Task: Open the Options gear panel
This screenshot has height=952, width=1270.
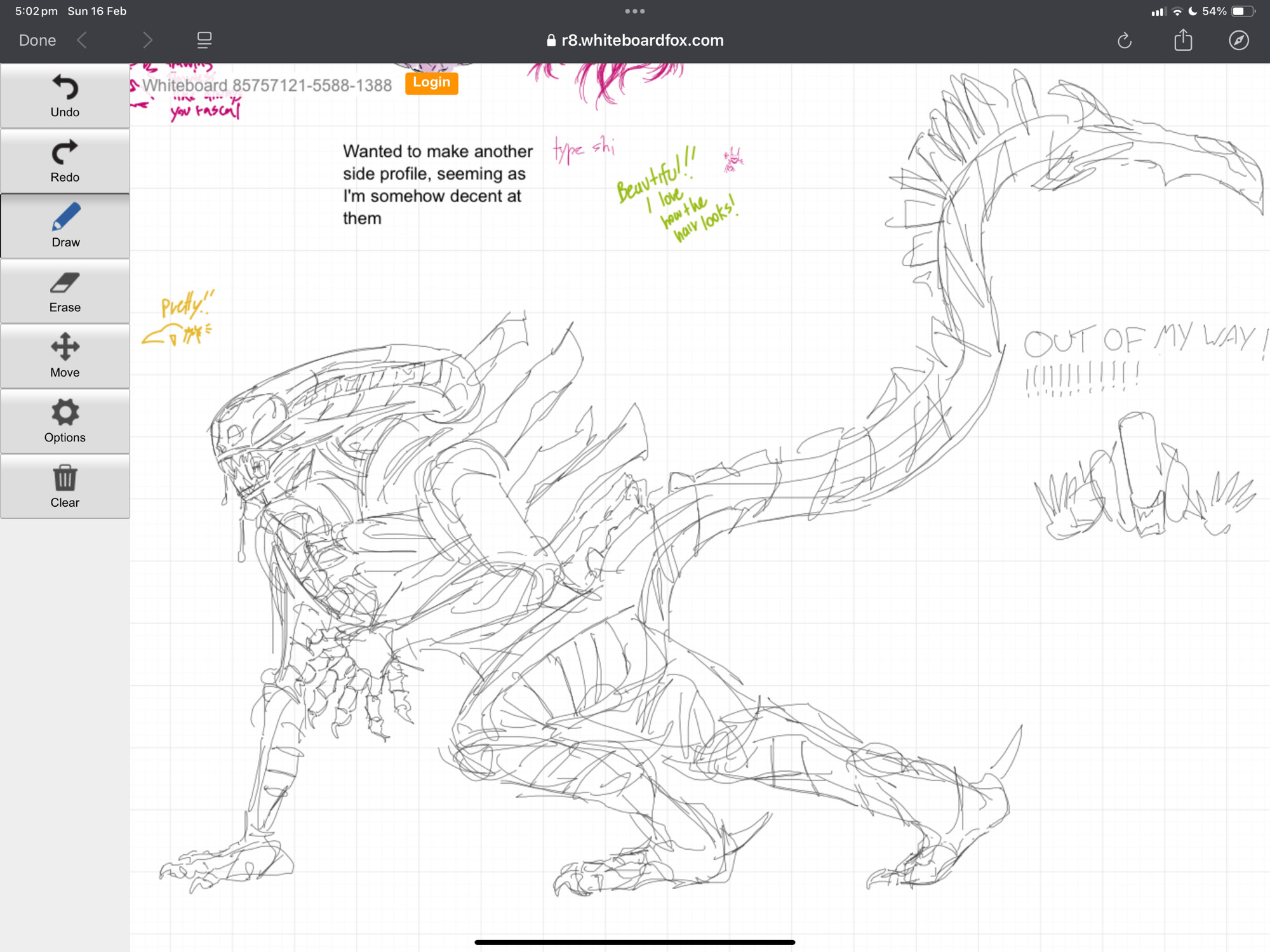Action: (x=65, y=422)
